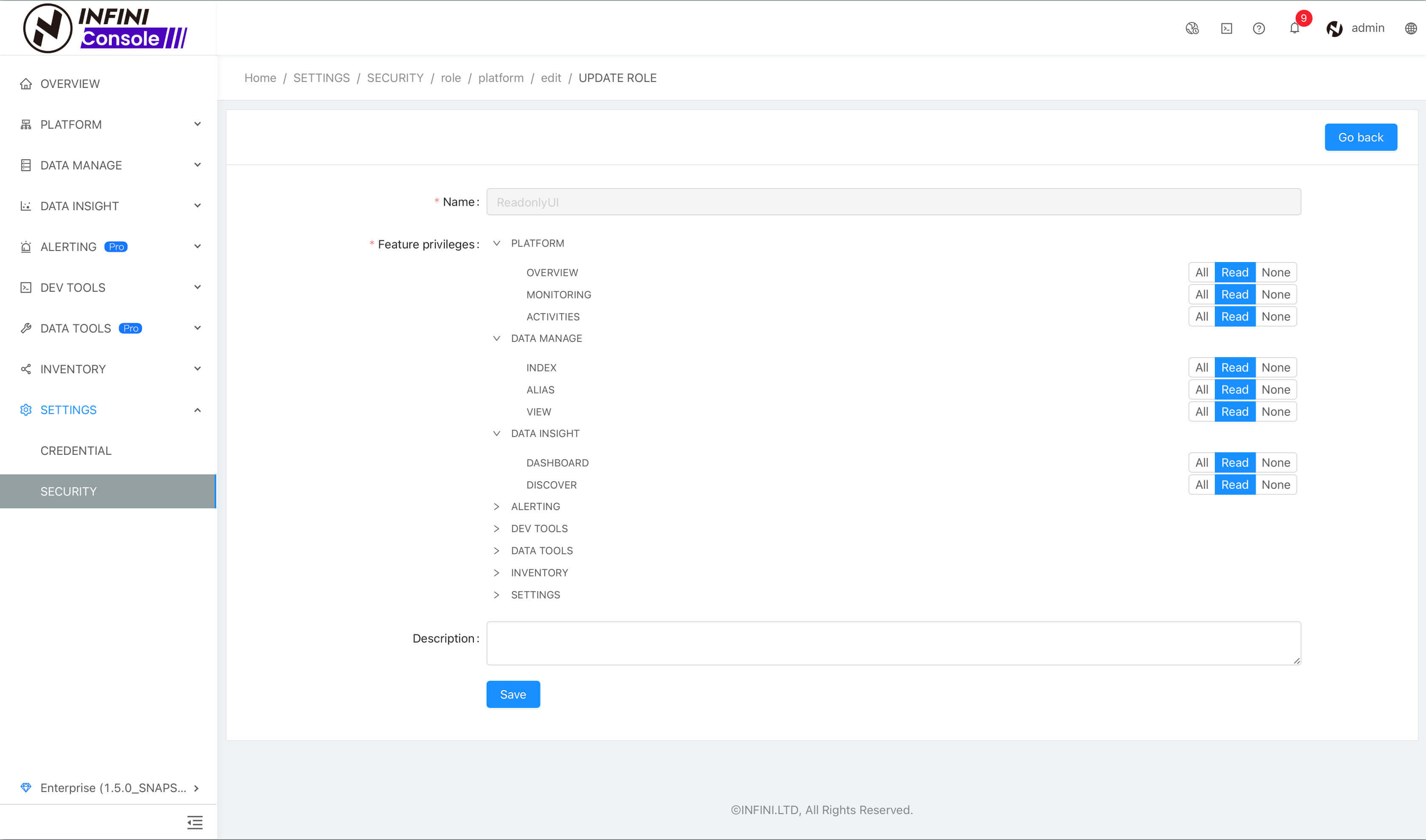Click the Settings gear icon in sidebar
Image resolution: width=1426 pixels, height=840 pixels.
pyautogui.click(x=26, y=410)
